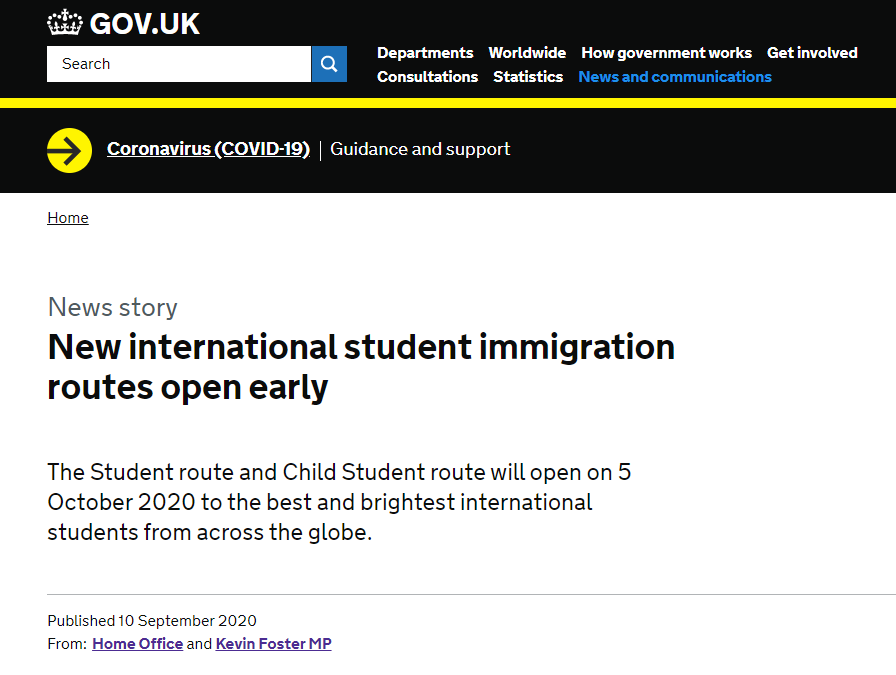Focus the Search input field
Image resolution: width=896 pixels, height=675 pixels.
179,64
